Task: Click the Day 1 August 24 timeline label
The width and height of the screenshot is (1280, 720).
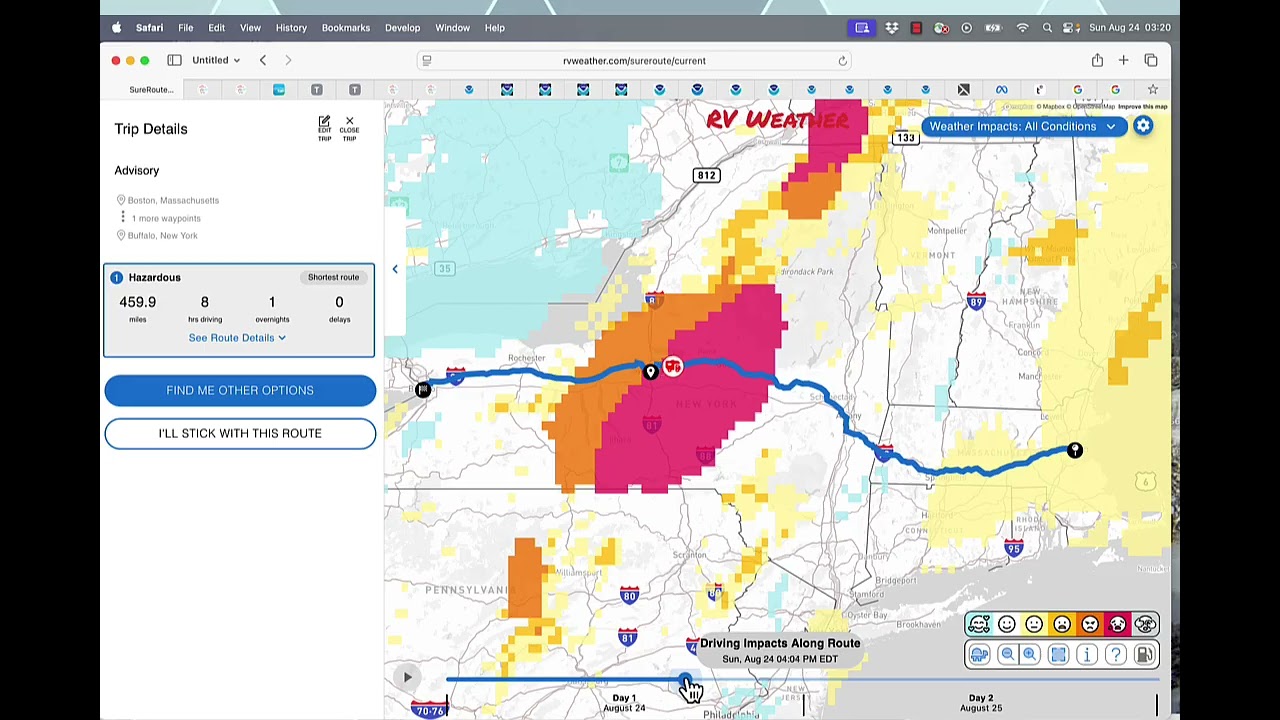Action: click(x=624, y=703)
